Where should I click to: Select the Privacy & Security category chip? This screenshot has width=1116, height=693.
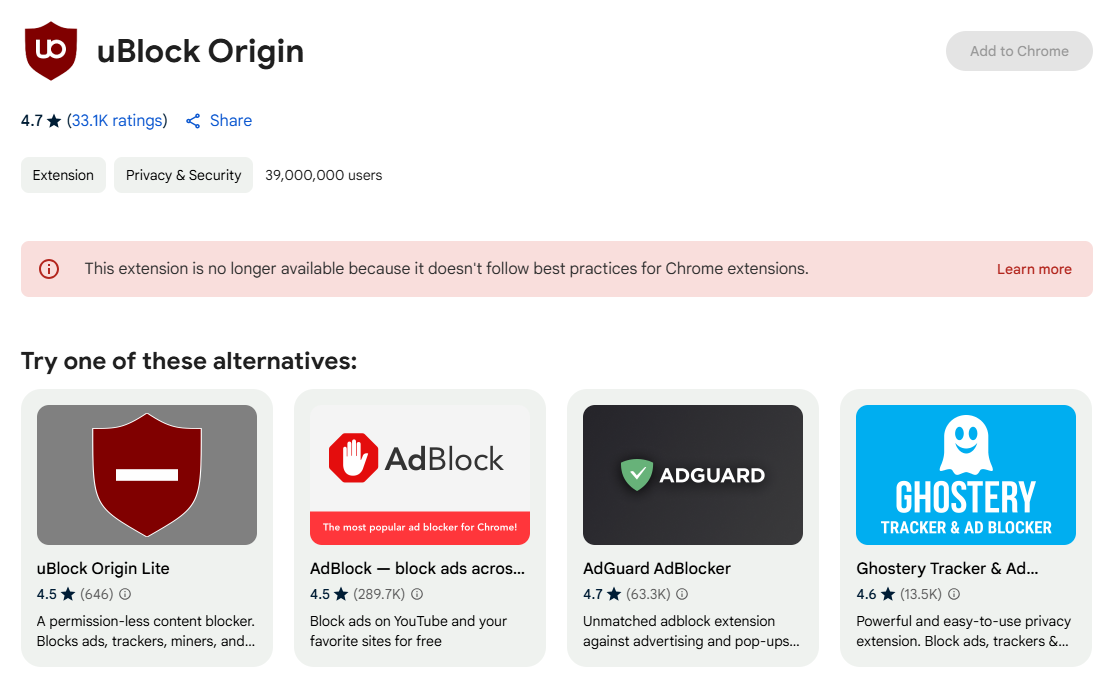click(x=183, y=175)
